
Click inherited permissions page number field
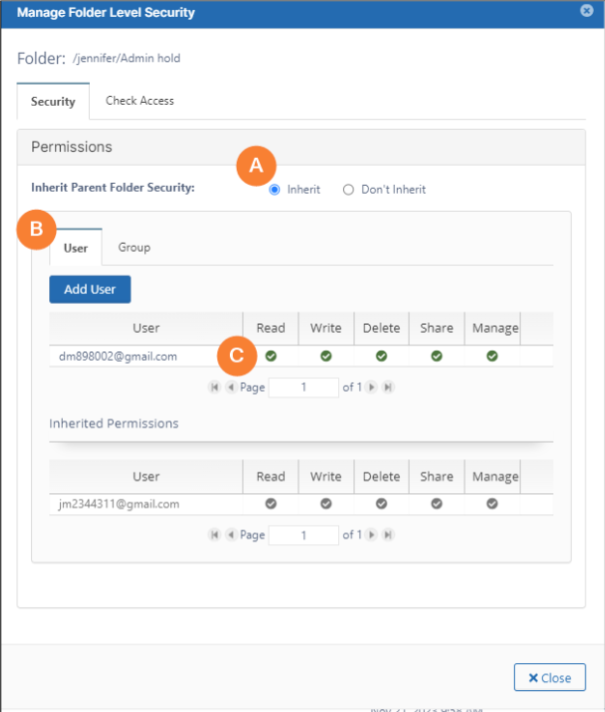point(303,535)
